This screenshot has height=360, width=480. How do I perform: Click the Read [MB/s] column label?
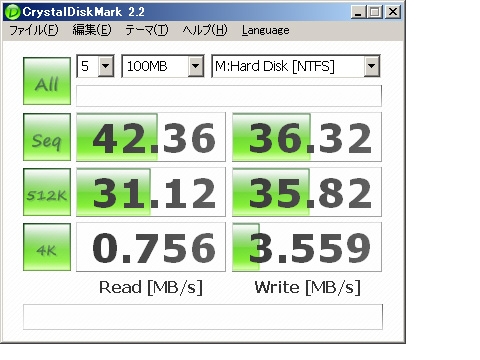(151, 287)
